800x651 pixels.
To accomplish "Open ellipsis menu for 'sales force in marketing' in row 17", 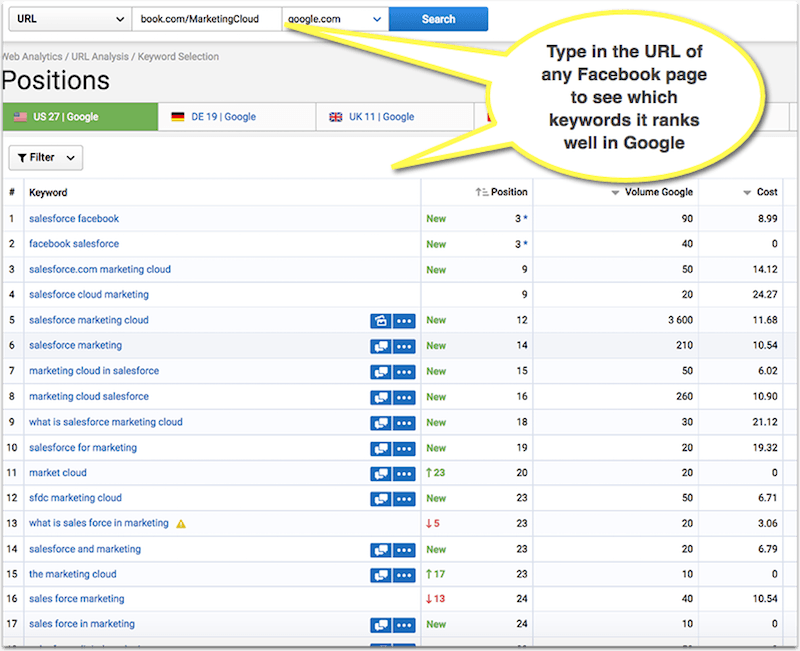I will (404, 624).
